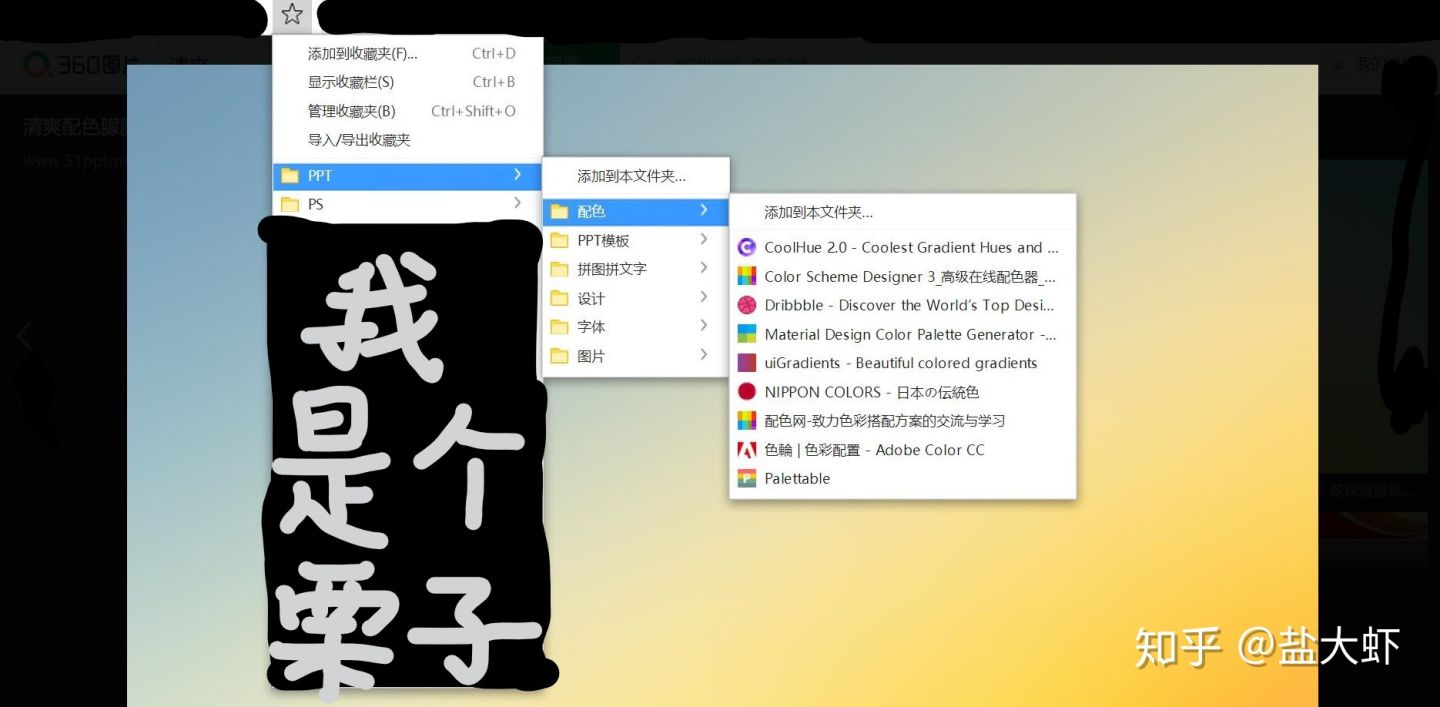Click the PPT folder icon
The height and width of the screenshot is (707, 1440).
click(x=291, y=175)
